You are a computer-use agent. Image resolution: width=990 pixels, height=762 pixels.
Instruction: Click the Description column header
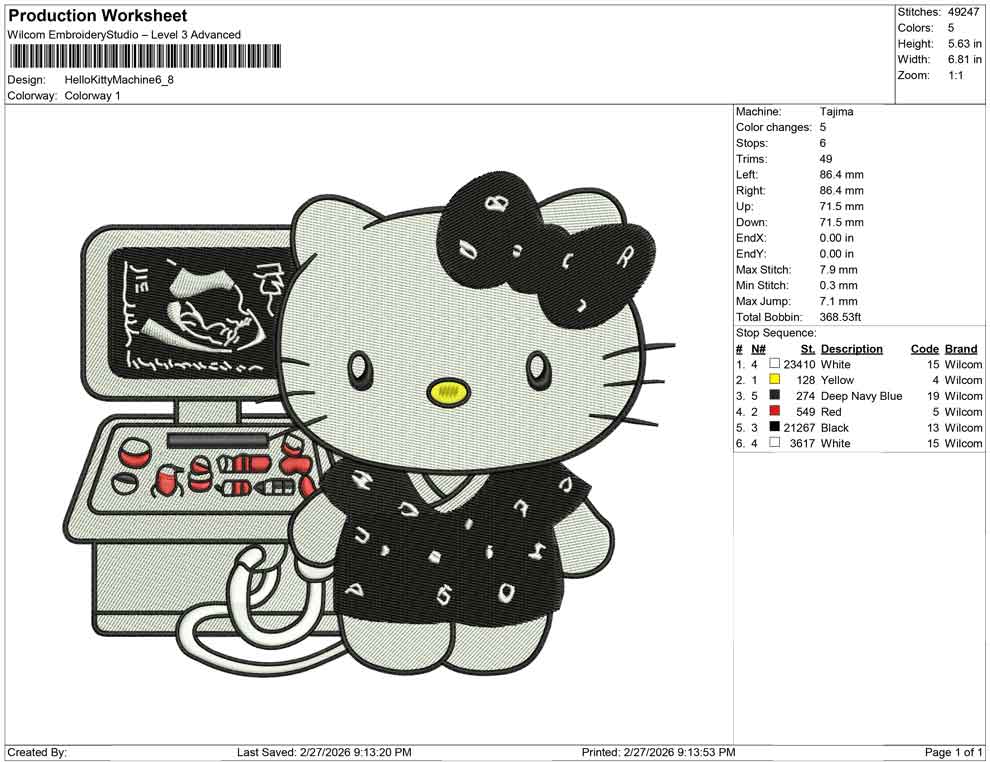[852, 348]
